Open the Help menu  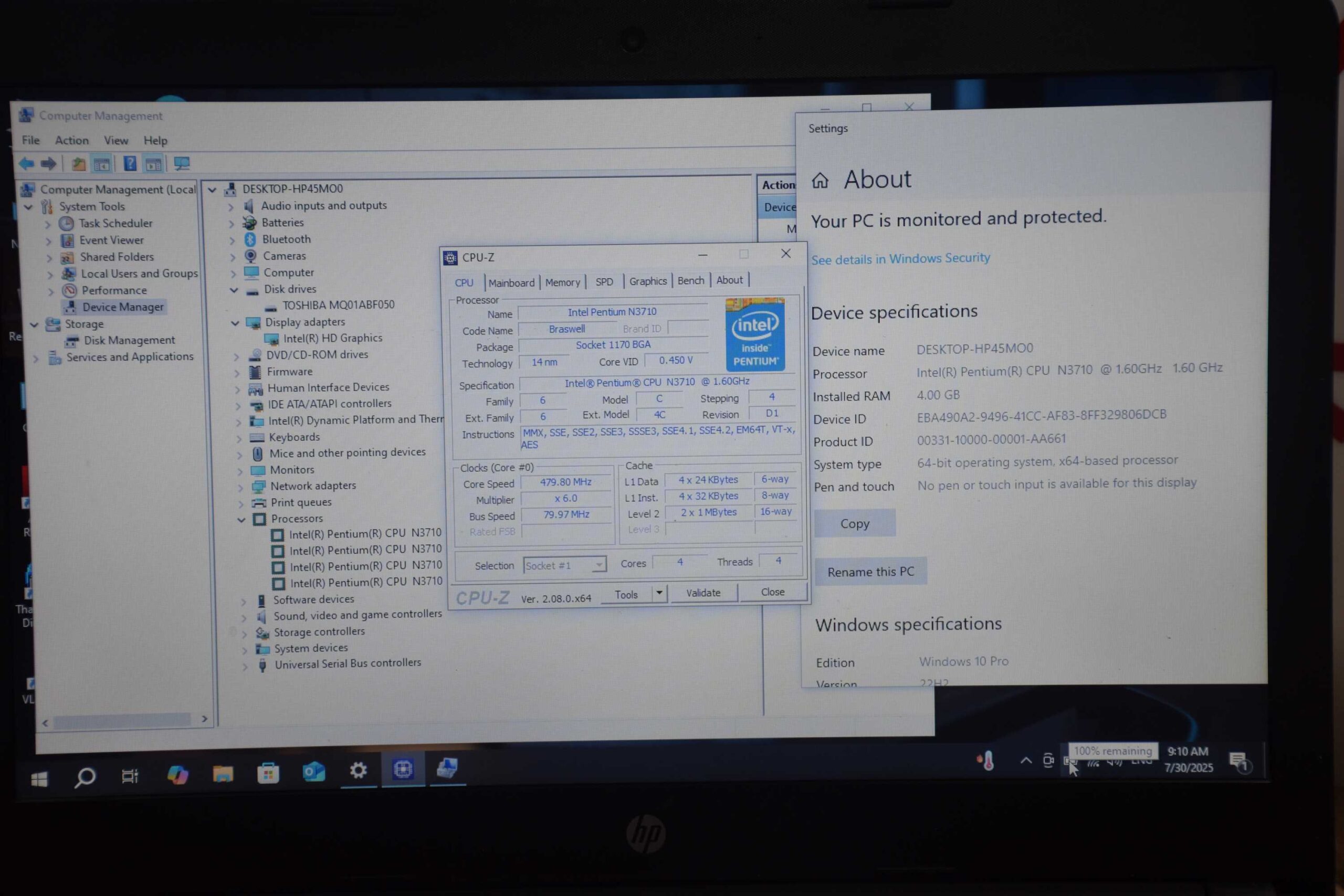click(155, 141)
